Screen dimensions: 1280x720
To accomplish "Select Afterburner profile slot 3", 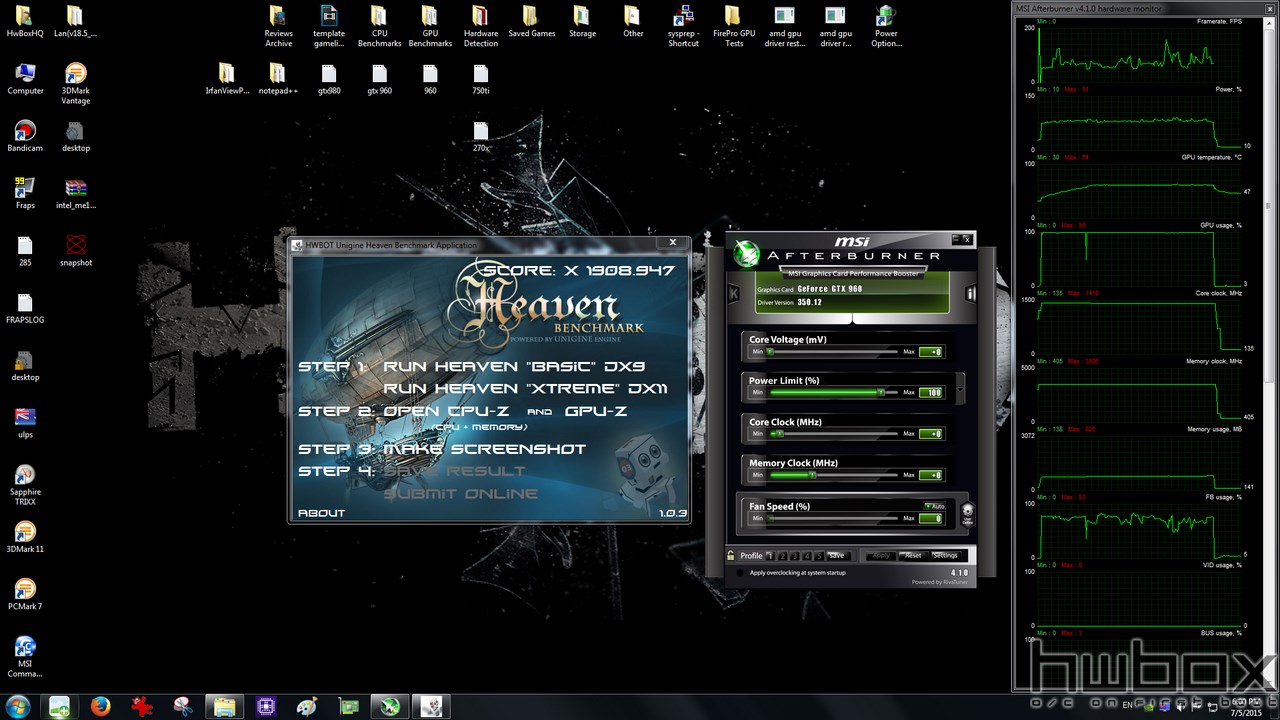I will click(x=795, y=556).
